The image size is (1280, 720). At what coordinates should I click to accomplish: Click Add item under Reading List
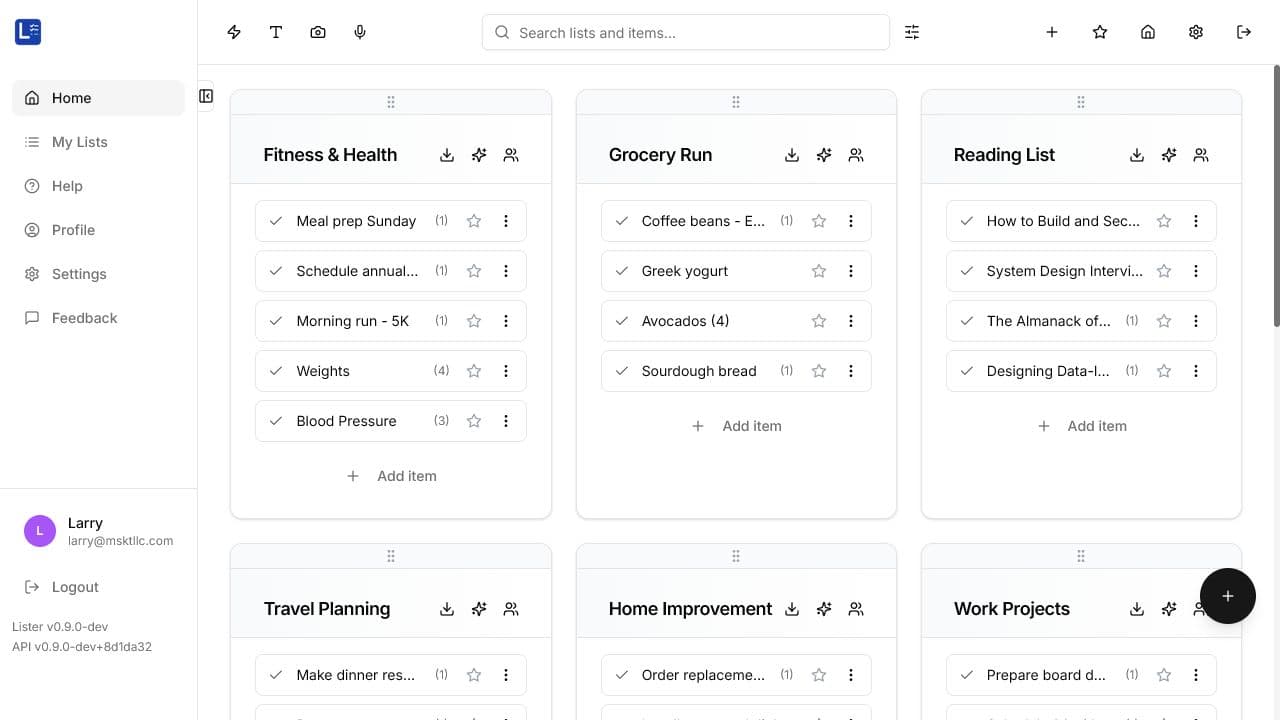point(1081,426)
